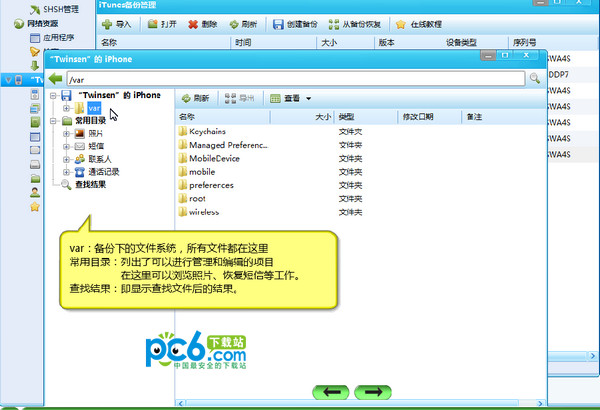Minimize the "Twinsen" 的 iPhone window
Screen dimensions: 600x410
pyautogui.click(x=488, y=56)
